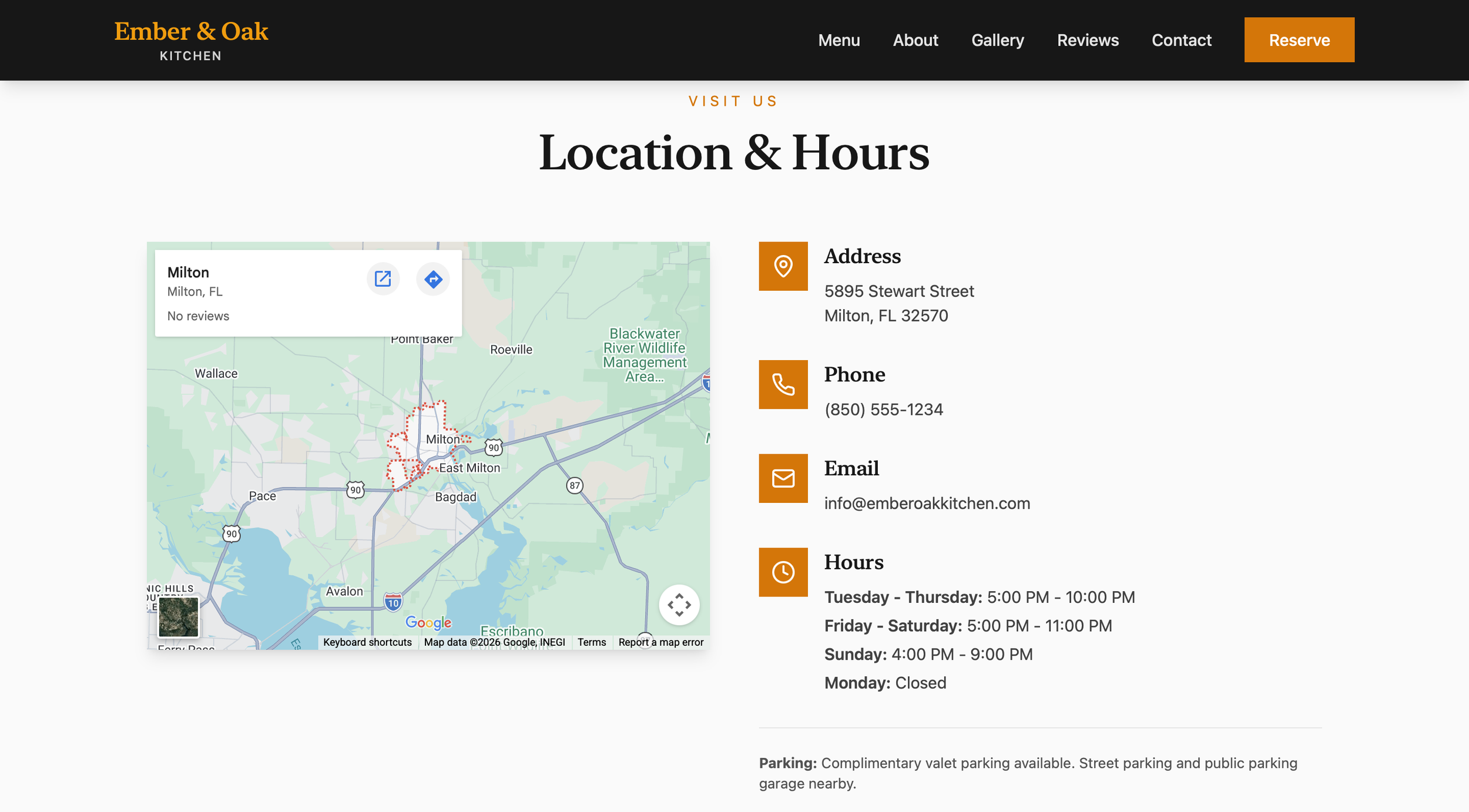This screenshot has width=1469, height=812.
Task: Navigate to Reviews
Action: click(1088, 40)
